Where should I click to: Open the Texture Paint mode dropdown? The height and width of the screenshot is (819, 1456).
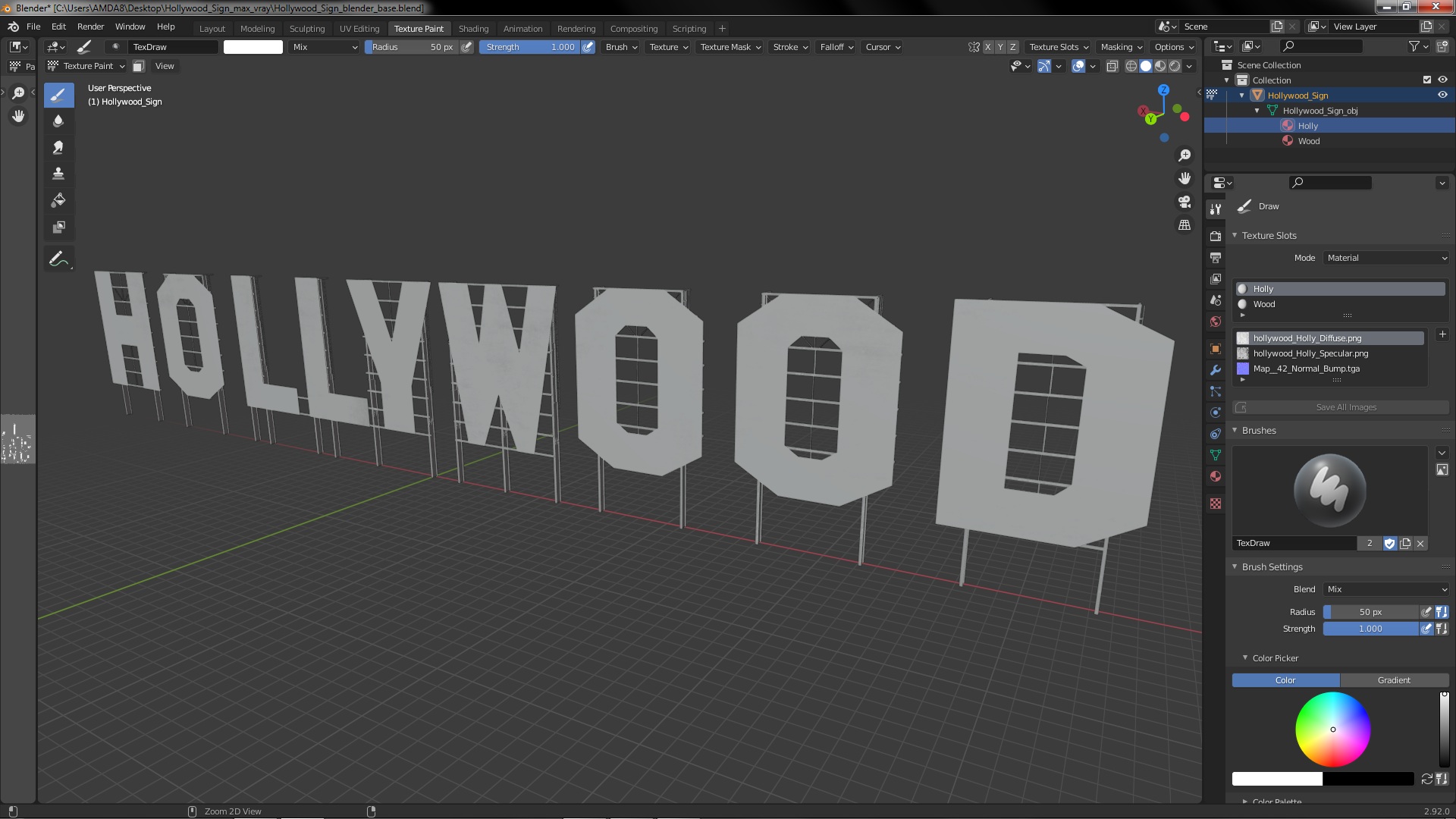(86, 66)
